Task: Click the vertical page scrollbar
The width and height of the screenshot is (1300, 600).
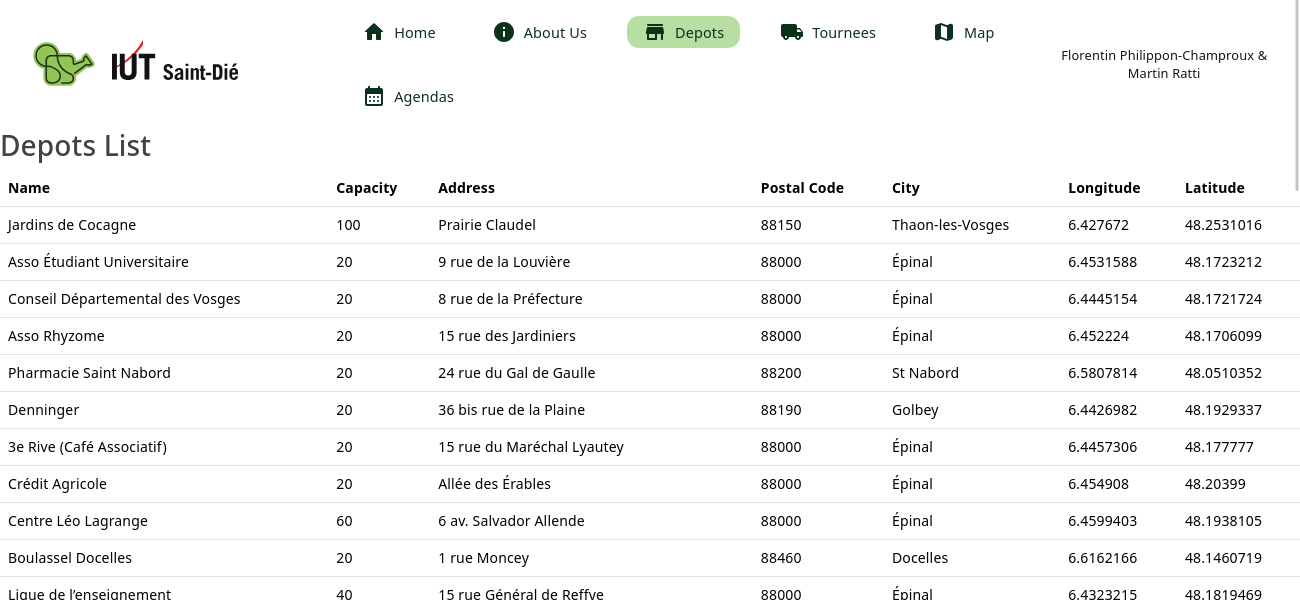Action: [x=1296, y=95]
